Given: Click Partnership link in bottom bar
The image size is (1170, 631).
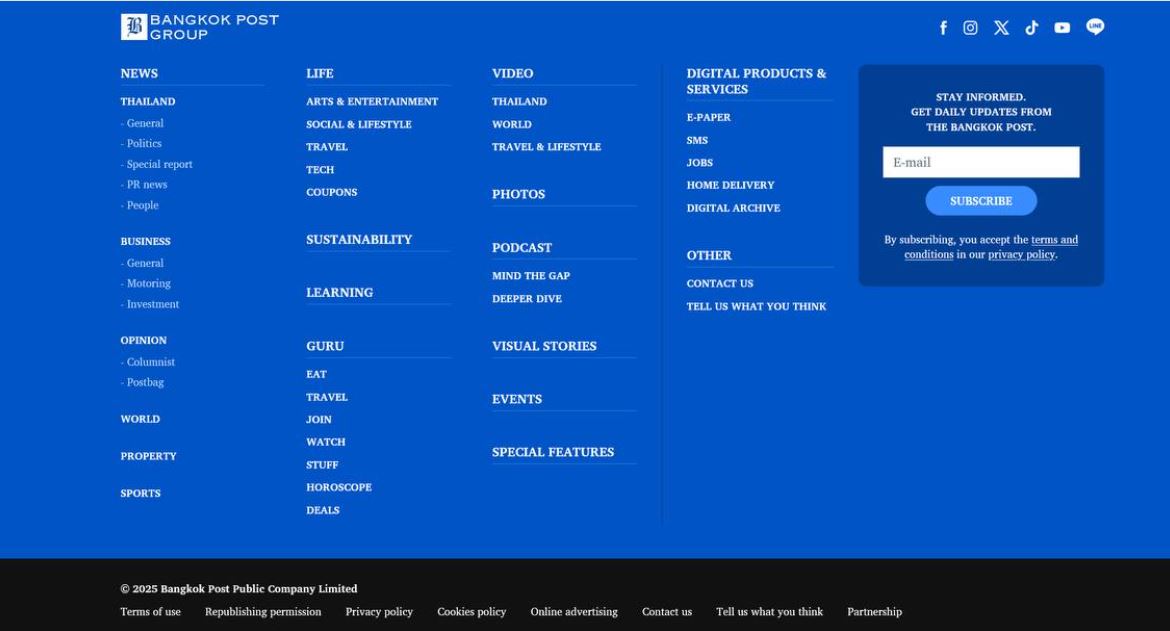Looking at the screenshot, I should coord(874,612).
